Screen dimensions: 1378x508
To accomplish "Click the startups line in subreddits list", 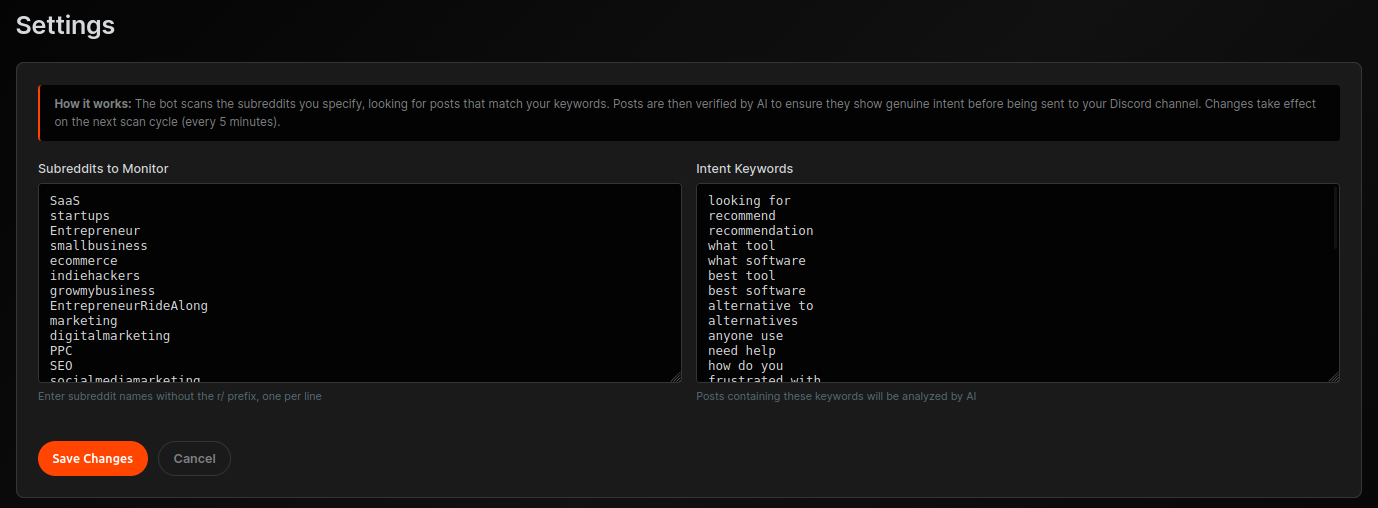I will [80, 215].
